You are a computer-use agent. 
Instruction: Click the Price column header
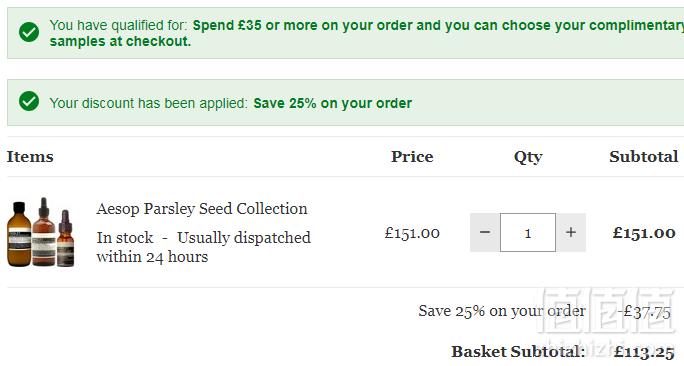click(x=412, y=157)
